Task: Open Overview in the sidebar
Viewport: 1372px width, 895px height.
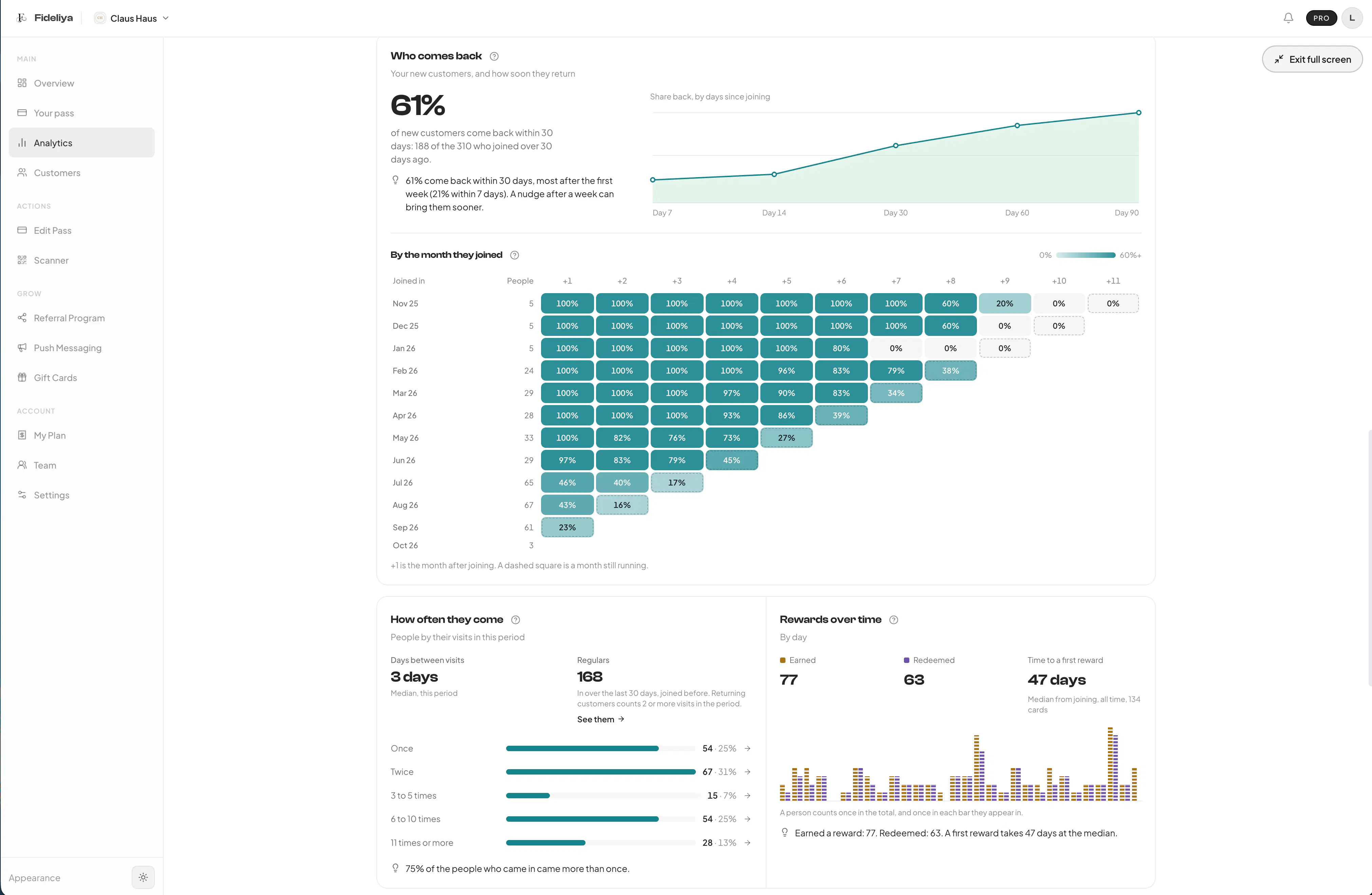Action: [82, 83]
